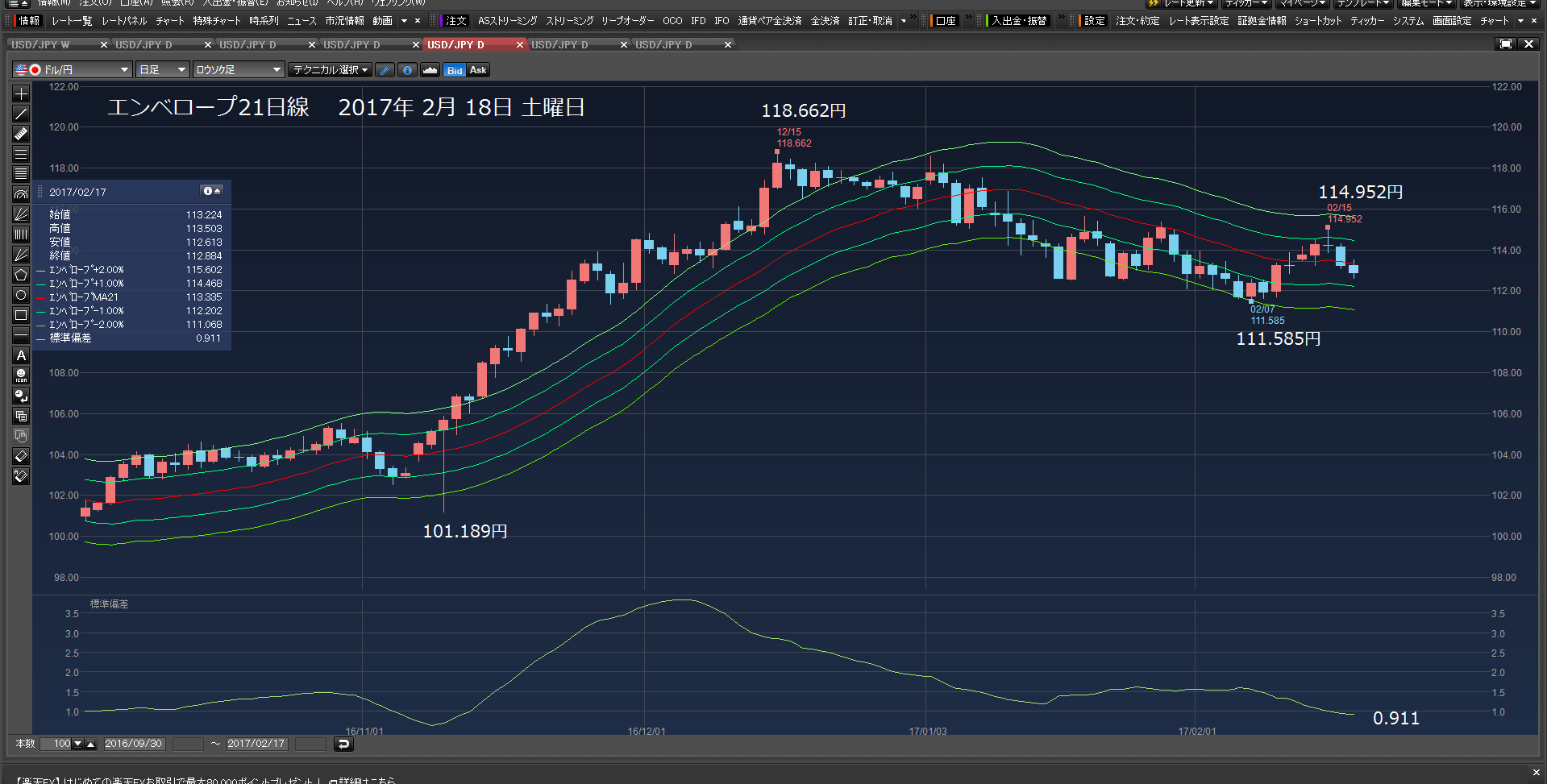Open the ニュース menu item
Viewport: 1547px width, 784px height.
(301, 21)
